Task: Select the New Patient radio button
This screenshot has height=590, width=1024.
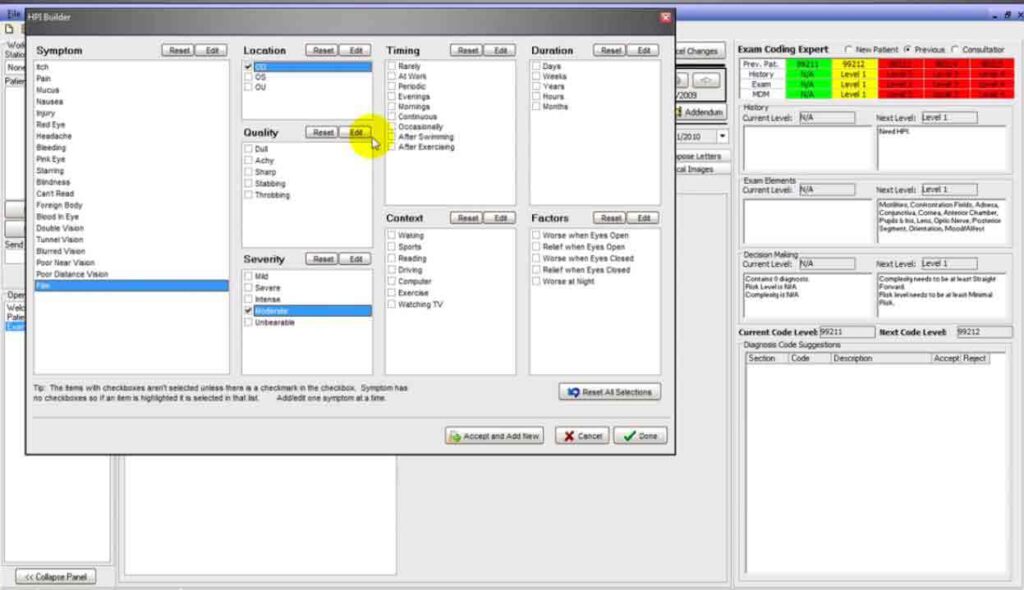Action: pos(848,50)
